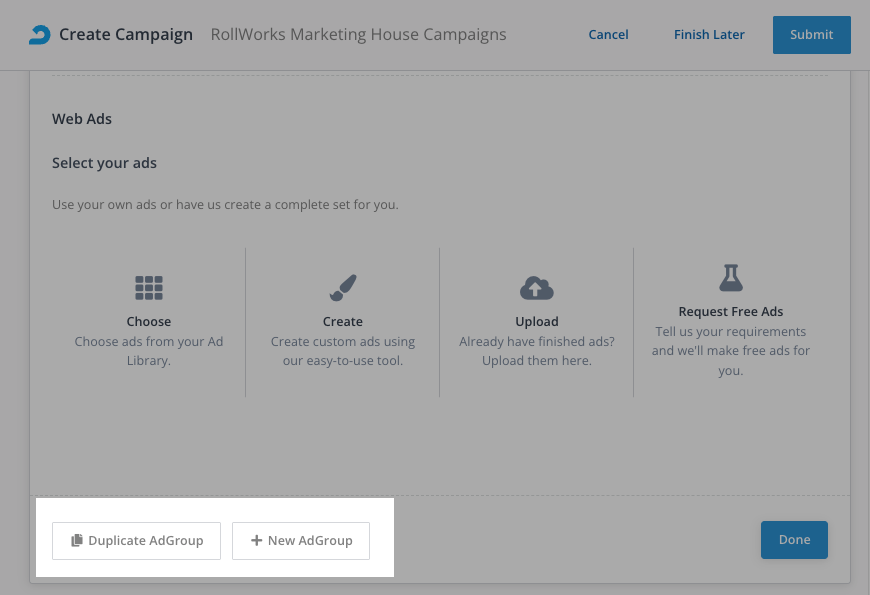
Task: Select the Request Free Ads title
Action: tap(731, 312)
